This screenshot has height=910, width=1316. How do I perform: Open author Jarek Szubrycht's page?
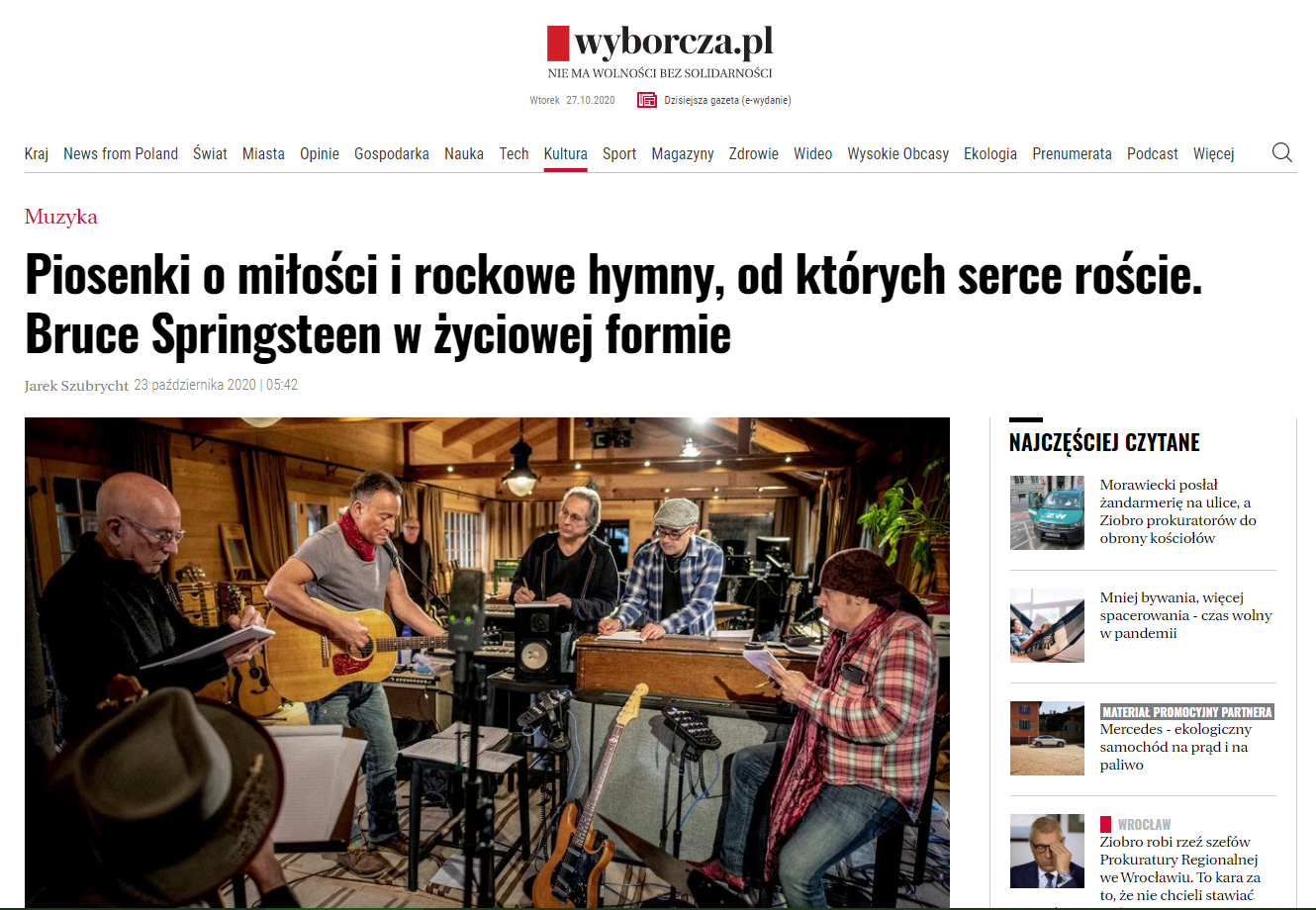(x=76, y=386)
